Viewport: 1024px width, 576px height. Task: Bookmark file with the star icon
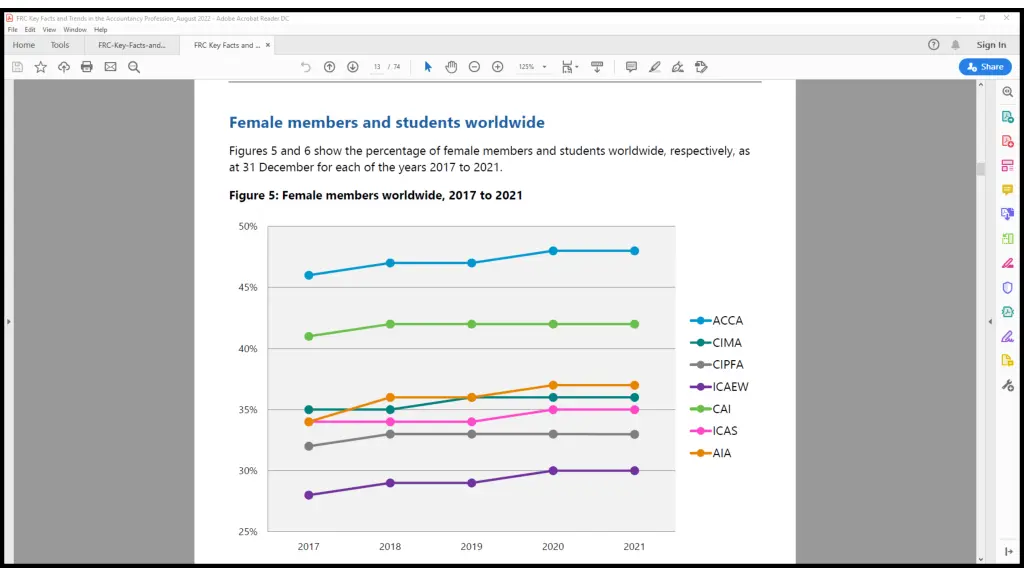(41, 67)
